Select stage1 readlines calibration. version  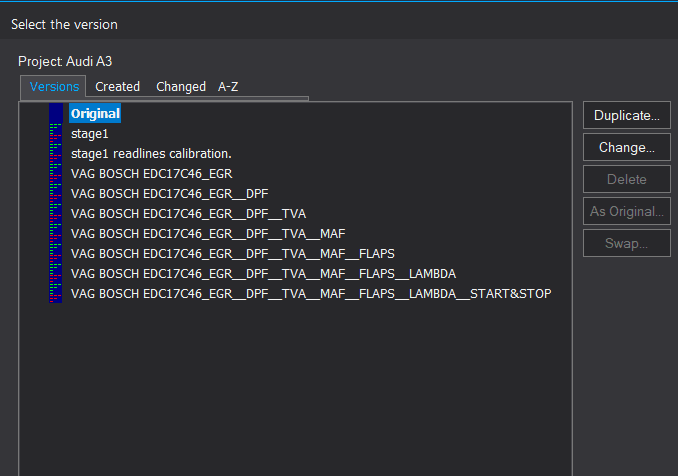pyautogui.click(x=151, y=154)
